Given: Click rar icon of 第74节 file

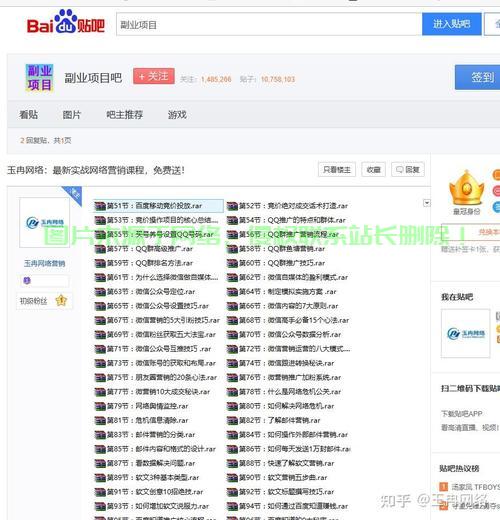Looking at the screenshot, I should (x=232, y=363).
